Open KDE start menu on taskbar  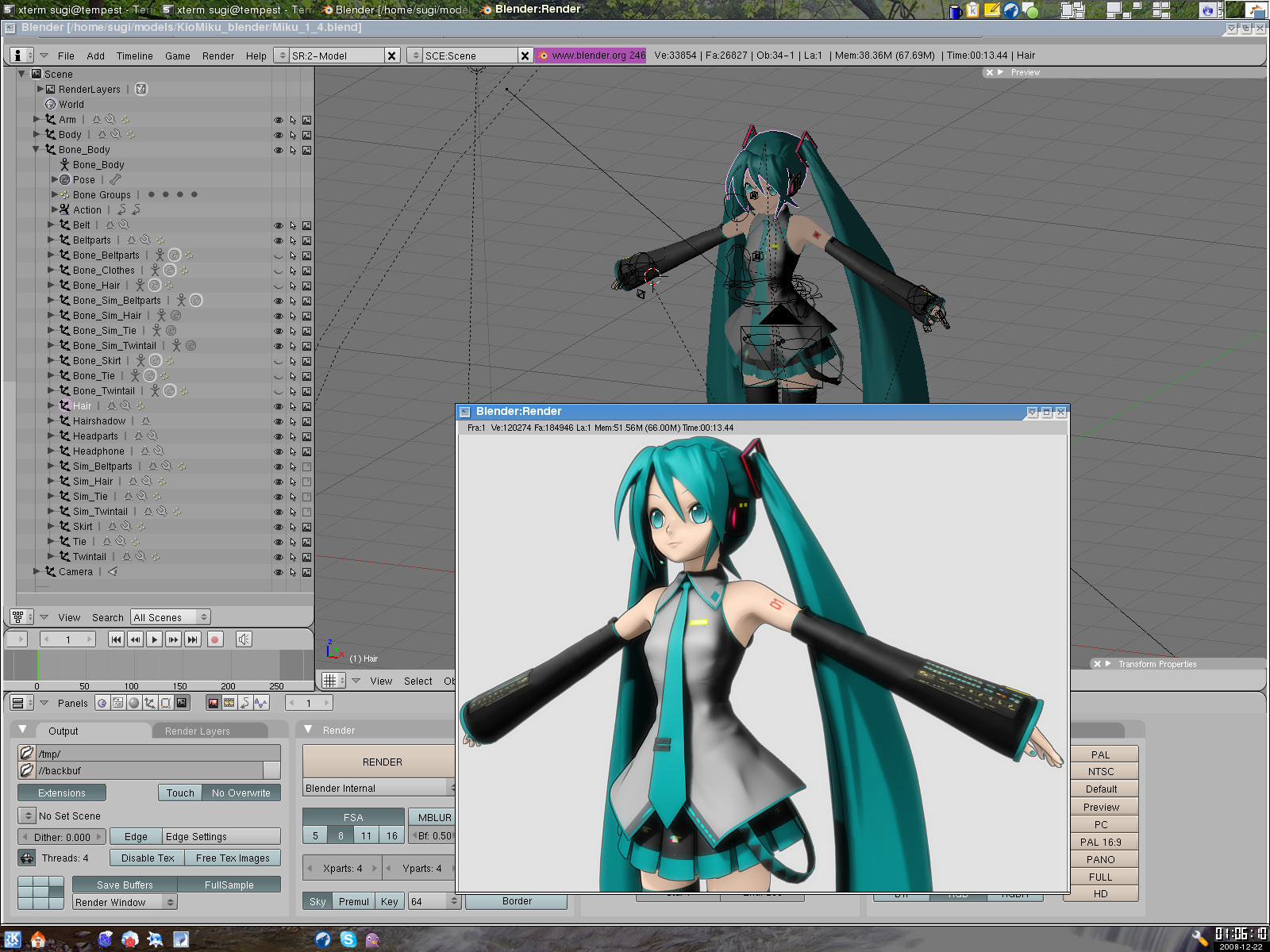pyautogui.click(x=13, y=940)
